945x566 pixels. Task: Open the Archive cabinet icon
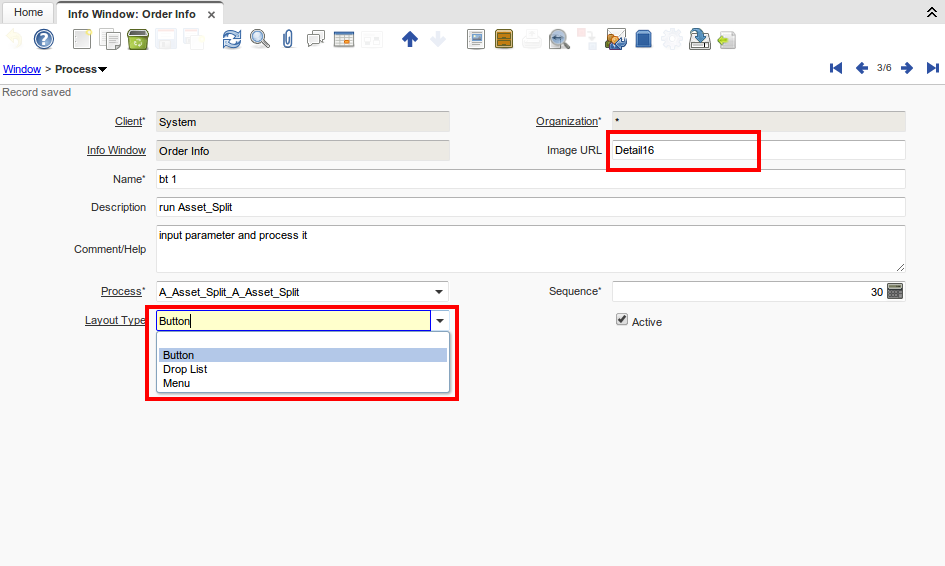click(x=505, y=39)
